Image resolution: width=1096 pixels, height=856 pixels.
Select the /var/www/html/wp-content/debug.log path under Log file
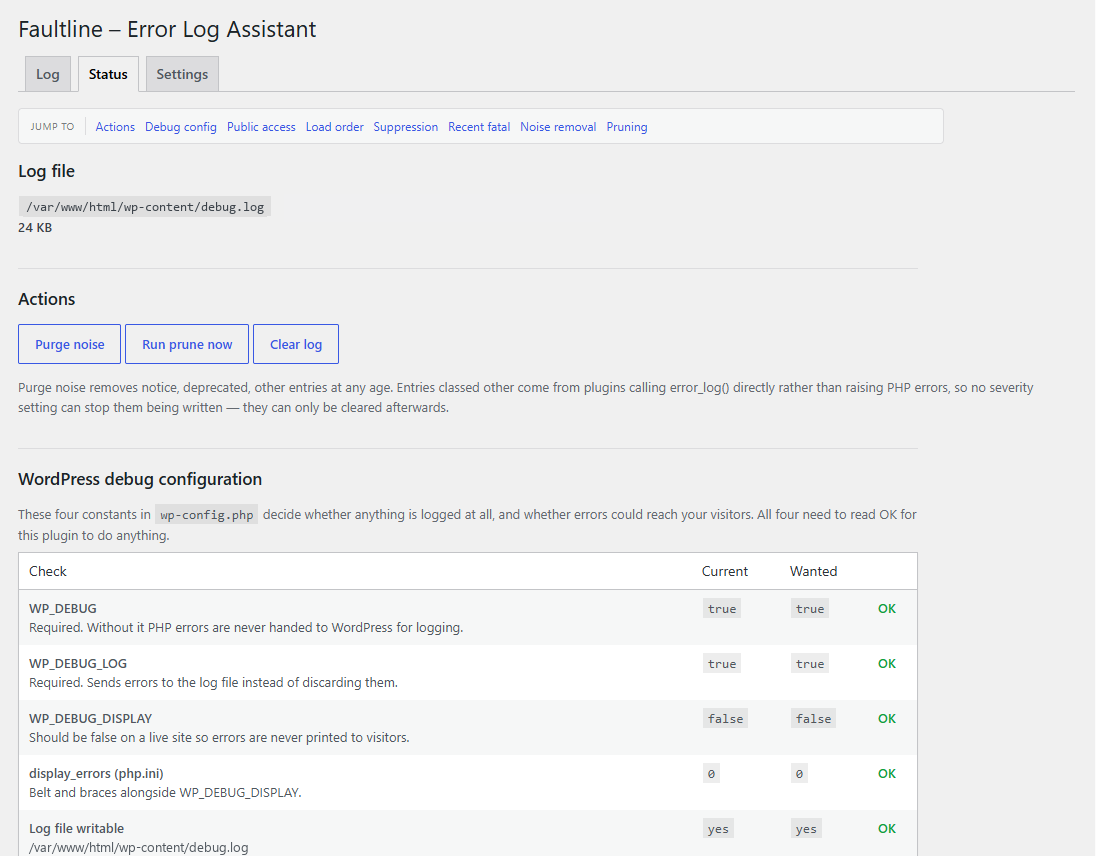coord(145,207)
